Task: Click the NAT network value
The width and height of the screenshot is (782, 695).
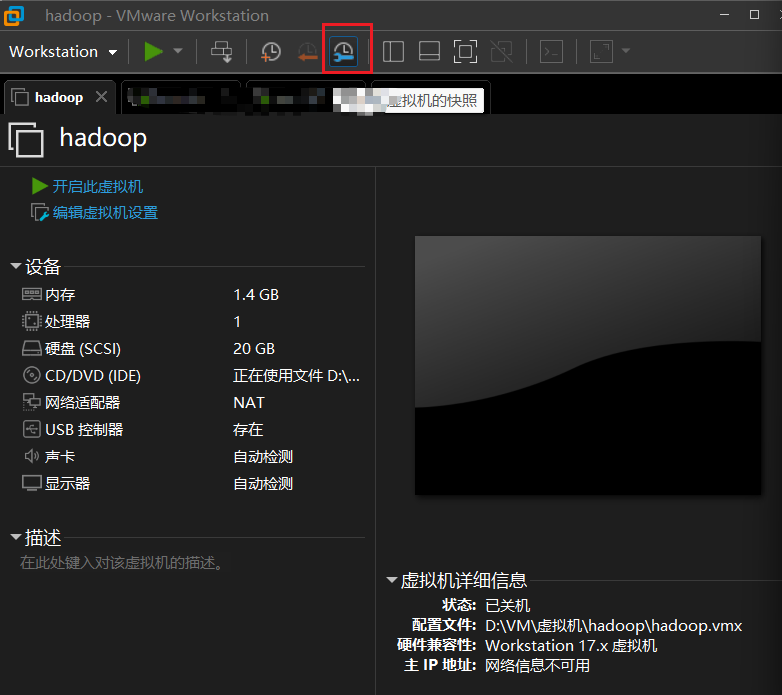Action: click(x=249, y=402)
